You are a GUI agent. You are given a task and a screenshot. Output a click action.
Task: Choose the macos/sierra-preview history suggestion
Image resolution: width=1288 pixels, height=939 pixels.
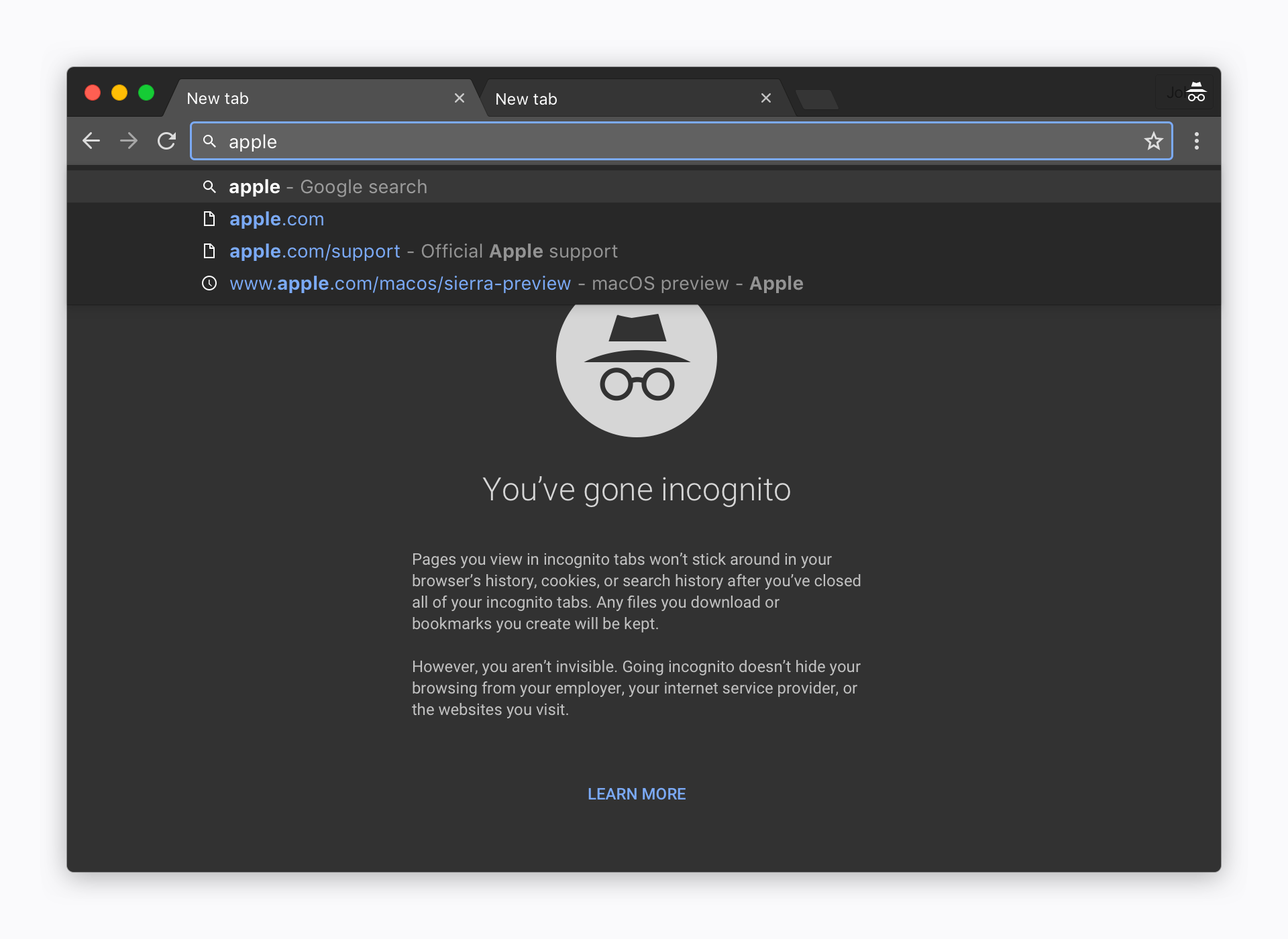644,283
